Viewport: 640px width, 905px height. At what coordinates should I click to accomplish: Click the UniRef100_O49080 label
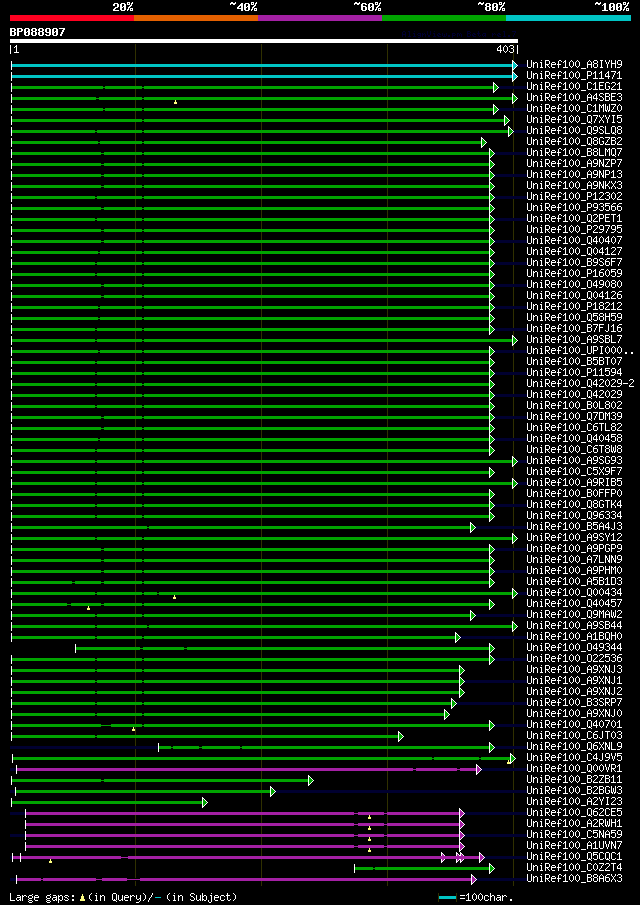(574, 285)
